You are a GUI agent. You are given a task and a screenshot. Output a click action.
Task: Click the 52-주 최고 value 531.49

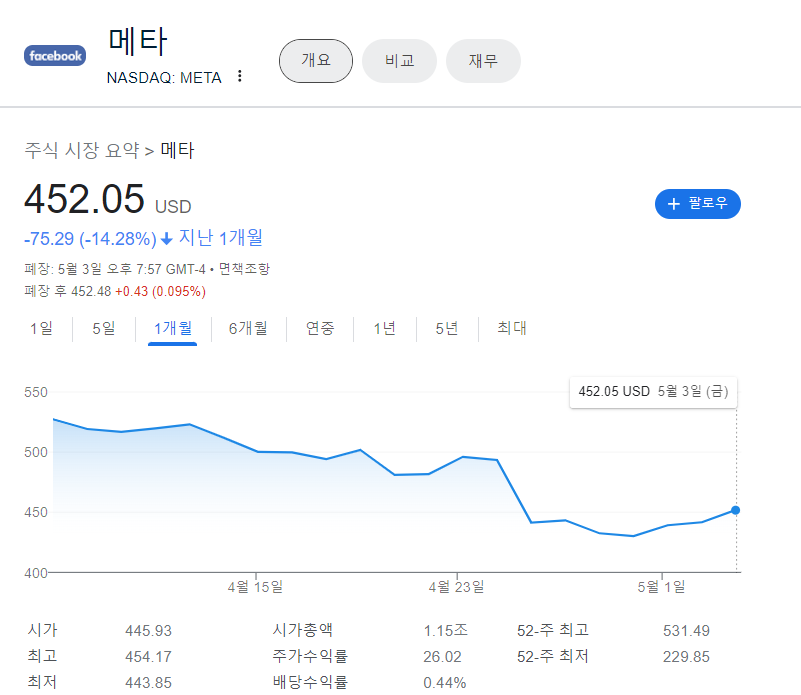(x=687, y=631)
